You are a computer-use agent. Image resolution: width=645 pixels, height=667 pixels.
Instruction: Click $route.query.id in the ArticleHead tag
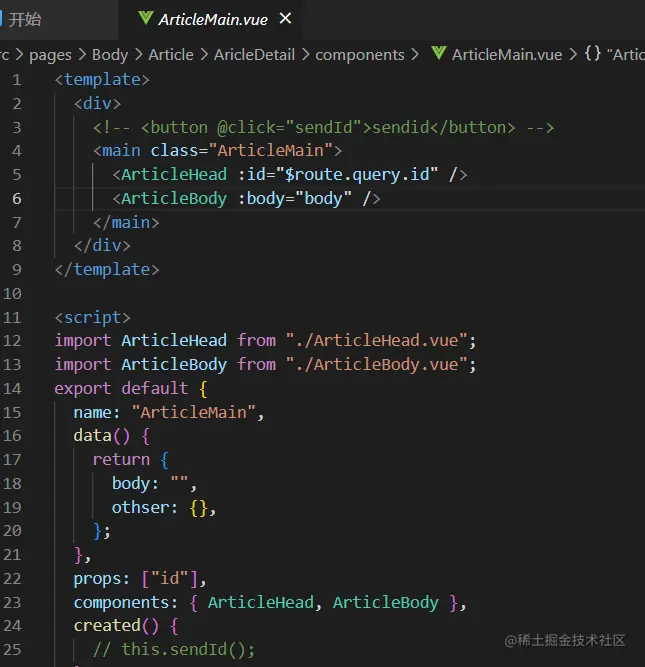click(357, 175)
